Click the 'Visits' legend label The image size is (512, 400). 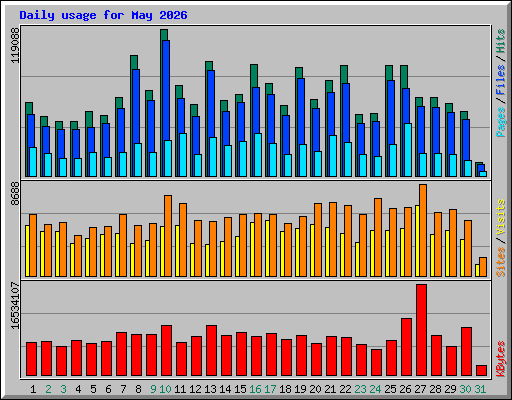pyautogui.click(x=501, y=218)
